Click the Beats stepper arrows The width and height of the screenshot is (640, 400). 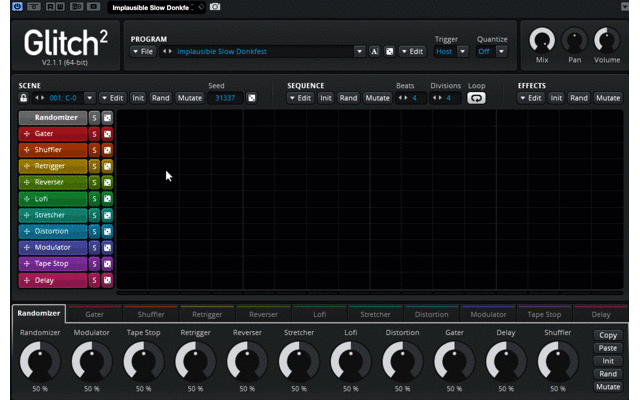pos(402,98)
